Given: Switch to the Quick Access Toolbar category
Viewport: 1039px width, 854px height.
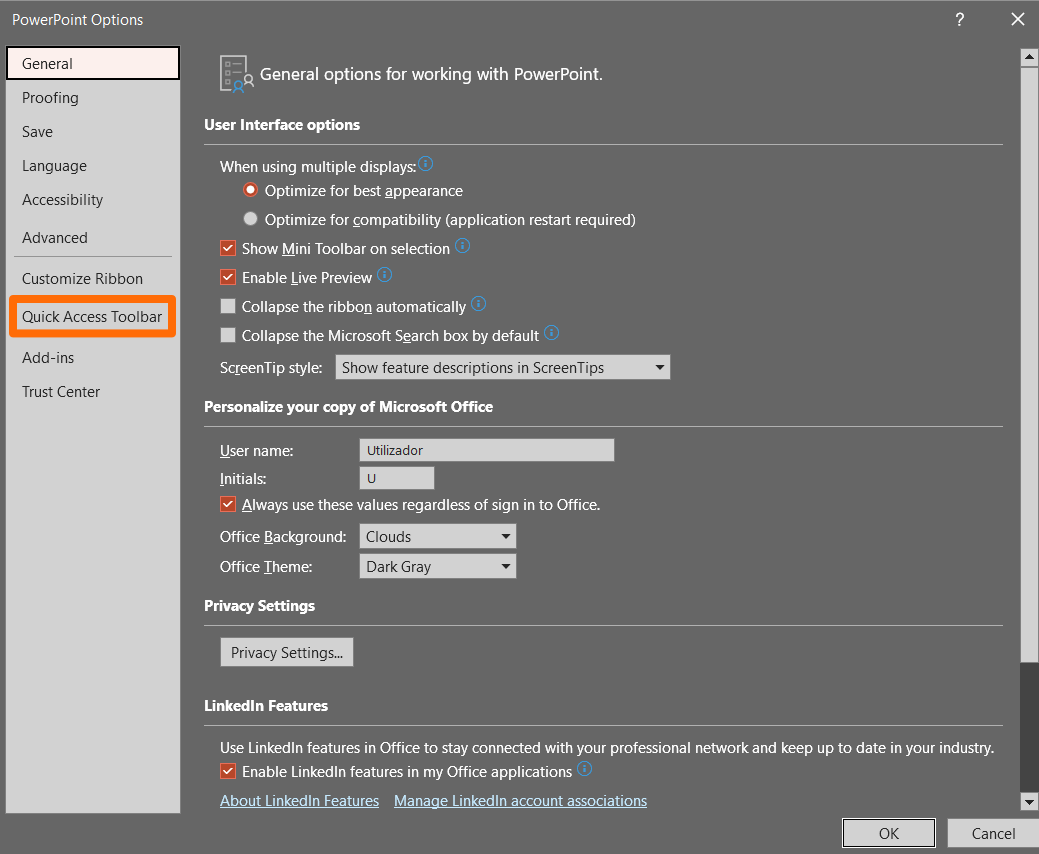Looking at the screenshot, I should coord(92,317).
